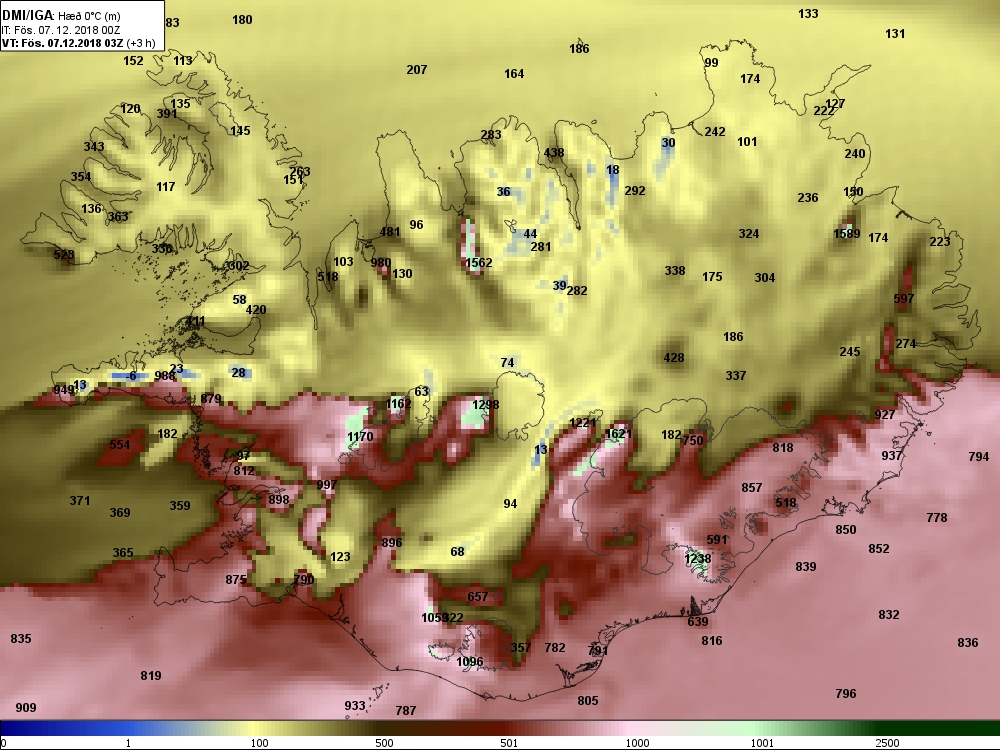Click the map value '832'
The height and width of the screenshot is (750, 1000).
click(x=888, y=615)
